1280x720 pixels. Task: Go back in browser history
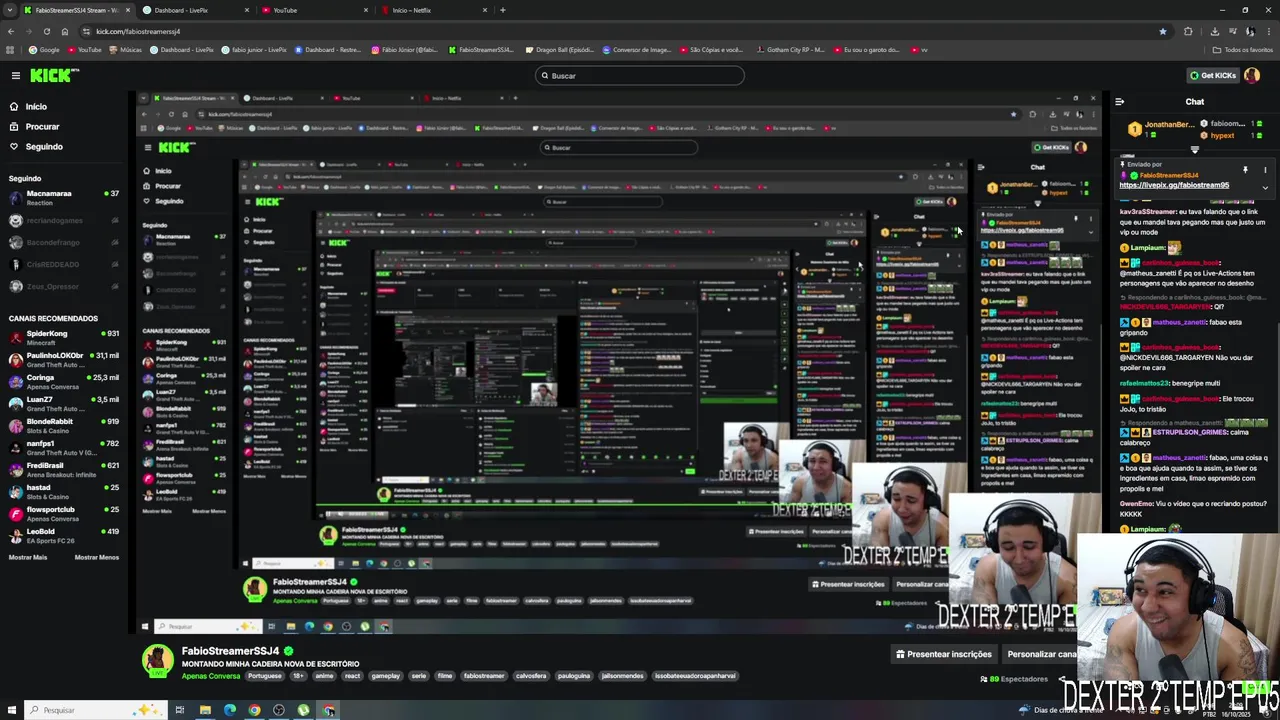(x=10, y=31)
